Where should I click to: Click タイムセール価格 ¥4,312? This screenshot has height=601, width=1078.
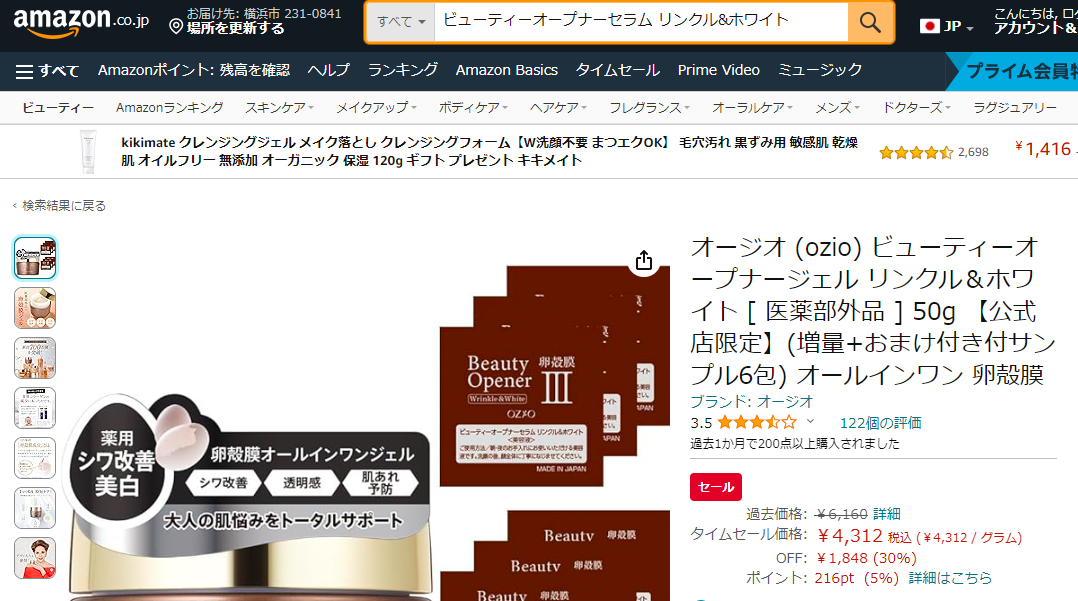coord(850,536)
